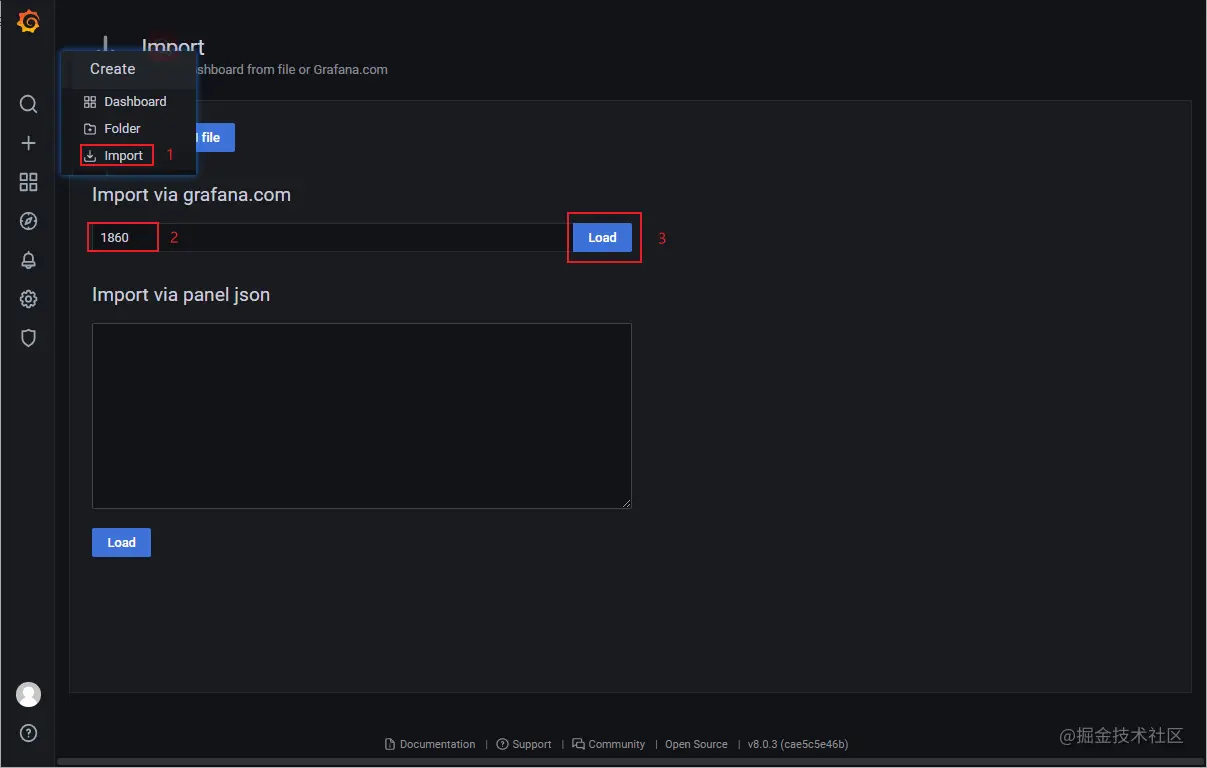The image size is (1207, 768).
Task: Open the Server Admin shield icon
Action: pos(28,338)
